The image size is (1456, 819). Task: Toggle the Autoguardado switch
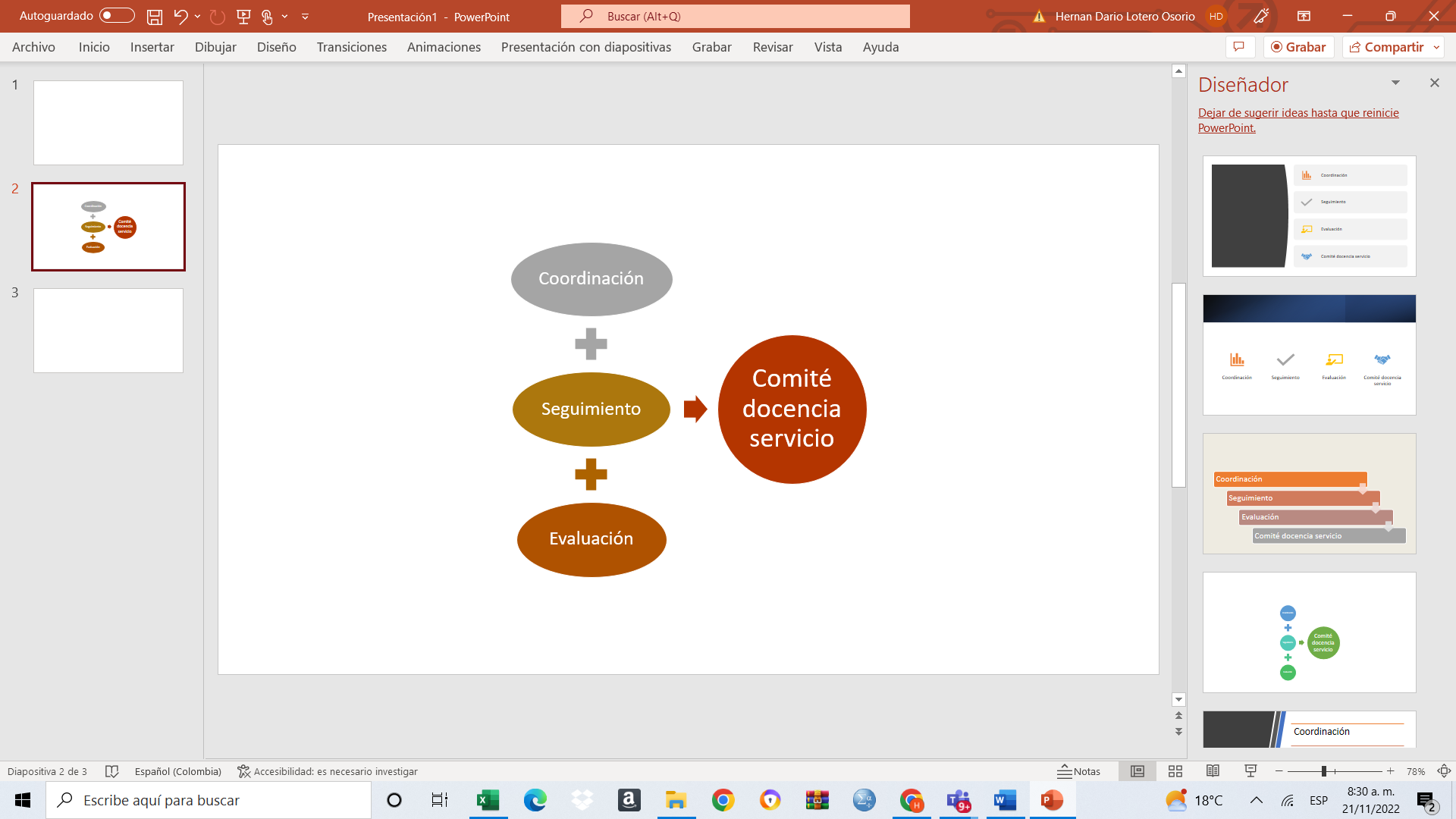tap(117, 16)
